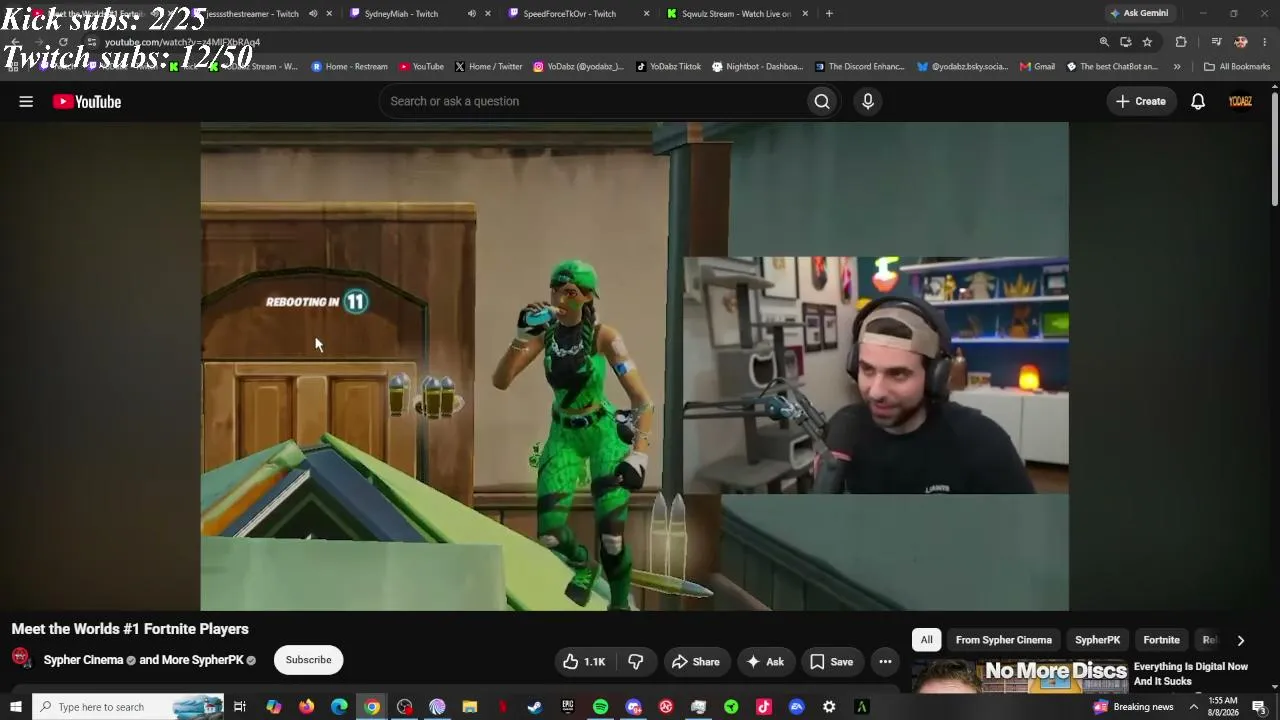Open Nightbot Dashboard bookmark
This screenshot has width=1280, height=720.
pos(758,67)
